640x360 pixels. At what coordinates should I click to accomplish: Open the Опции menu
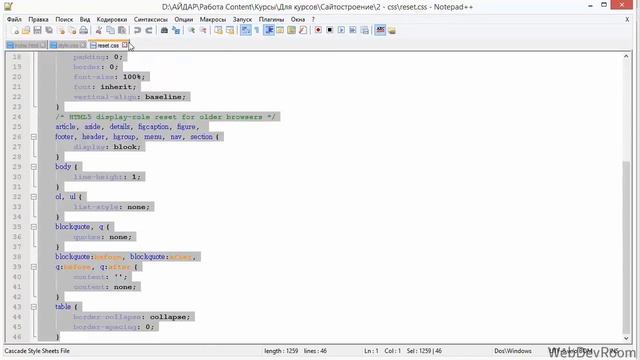point(184,19)
